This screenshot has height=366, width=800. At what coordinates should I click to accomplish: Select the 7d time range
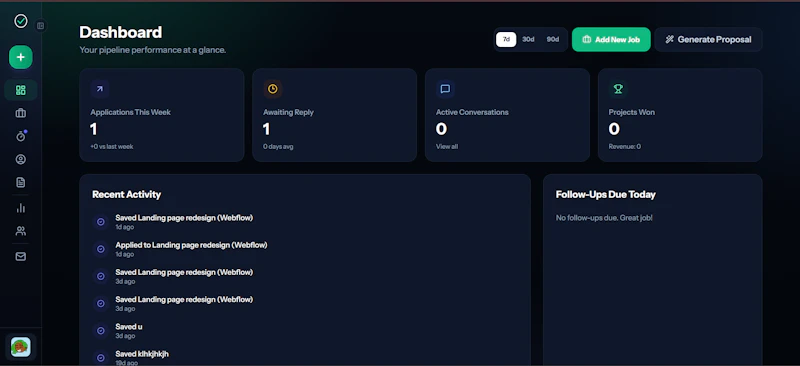(506, 39)
